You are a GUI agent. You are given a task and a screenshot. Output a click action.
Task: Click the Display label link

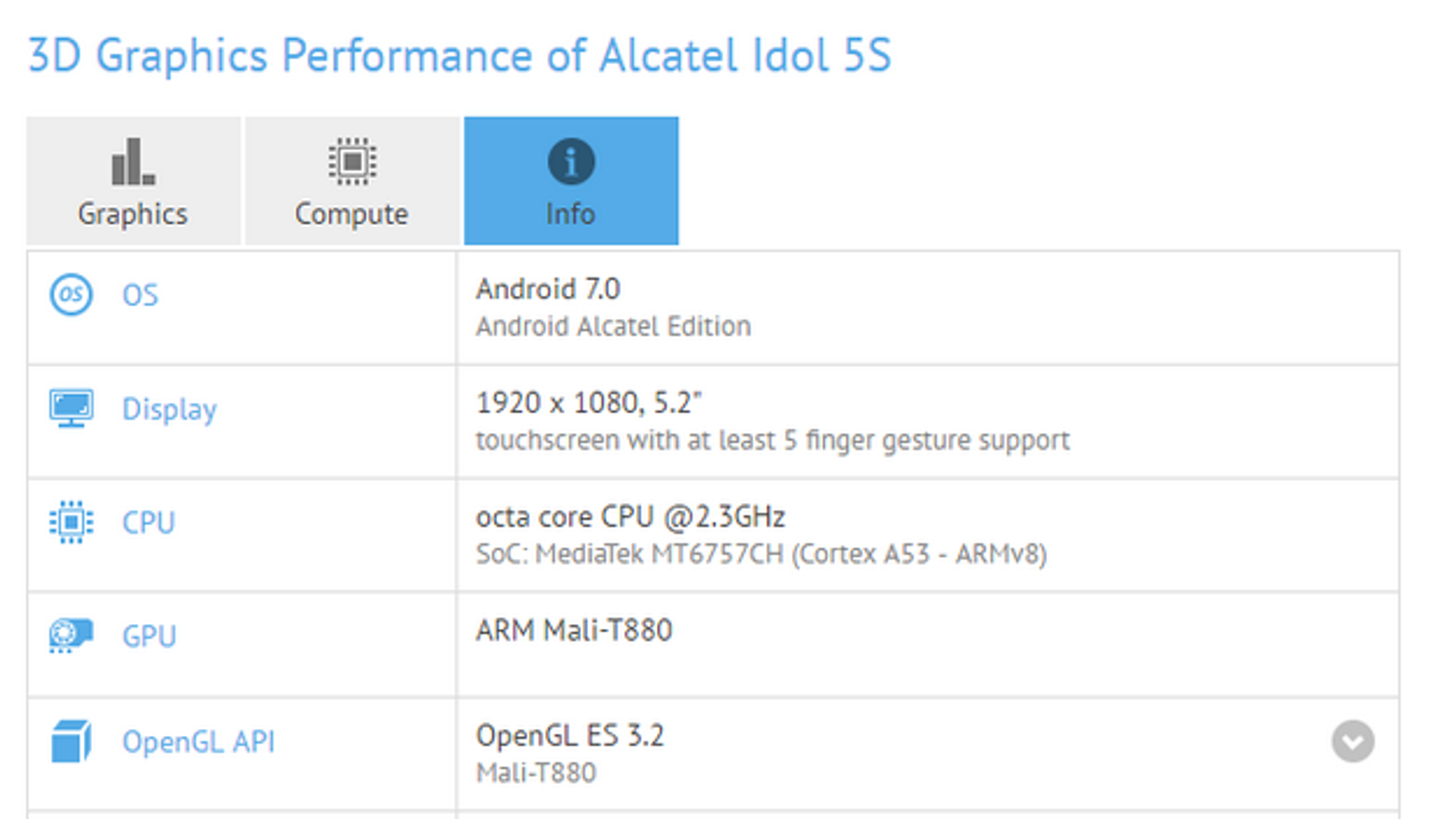tap(169, 409)
